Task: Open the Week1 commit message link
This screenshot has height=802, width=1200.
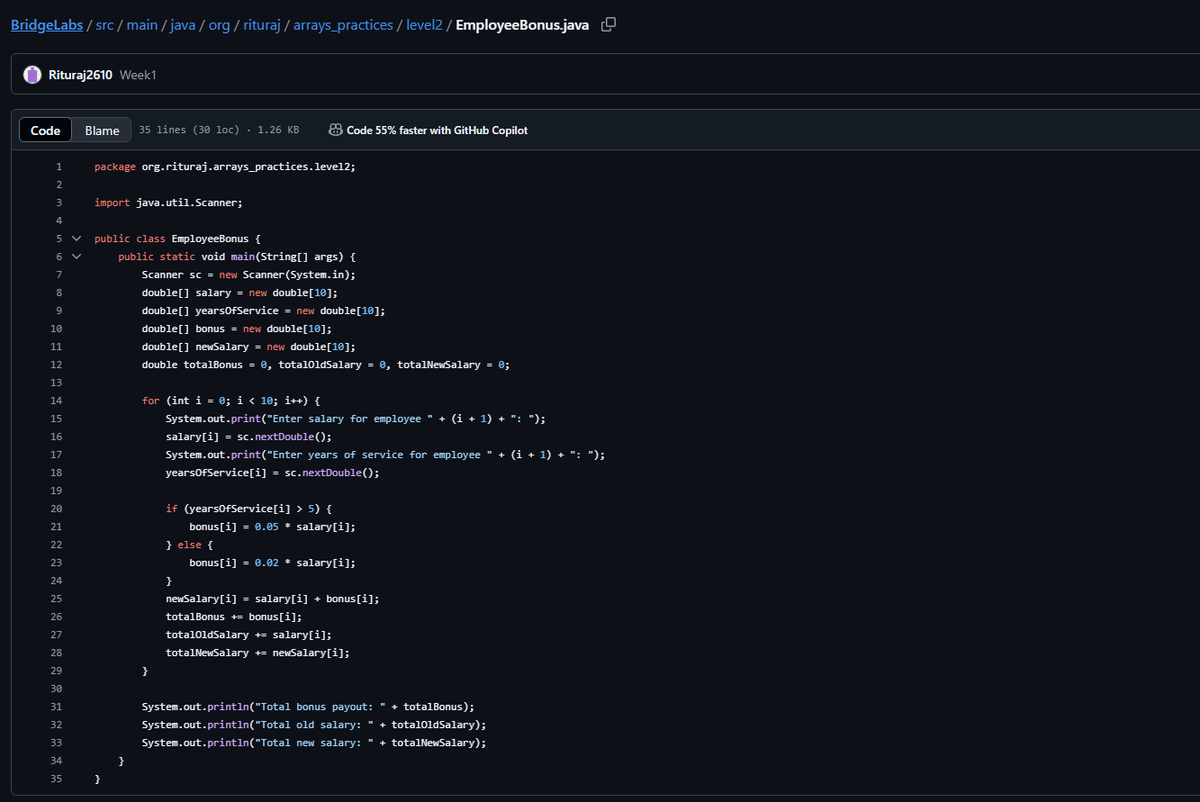Action: (x=138, y=75)
